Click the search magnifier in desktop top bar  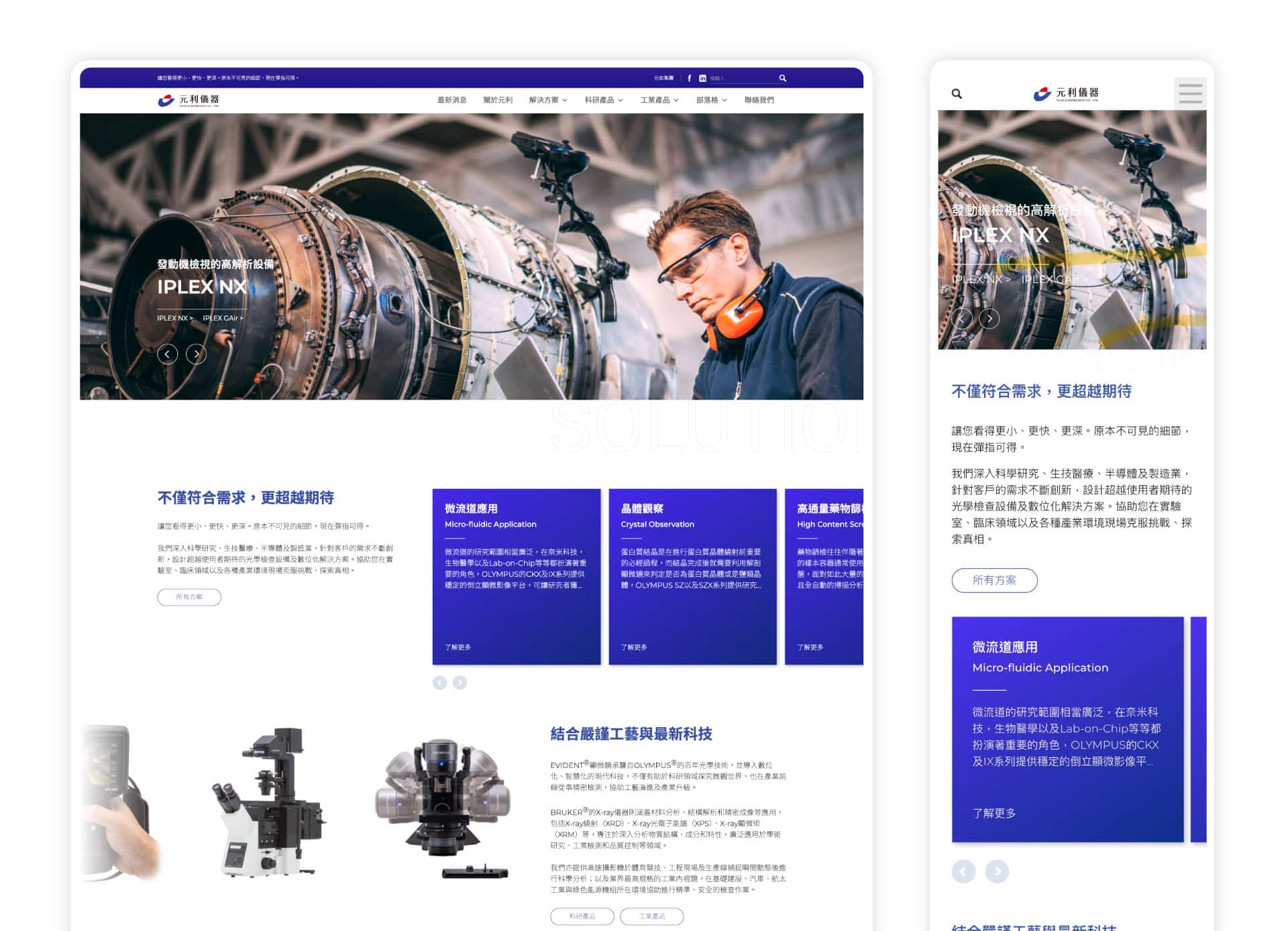tap(782, 78)
